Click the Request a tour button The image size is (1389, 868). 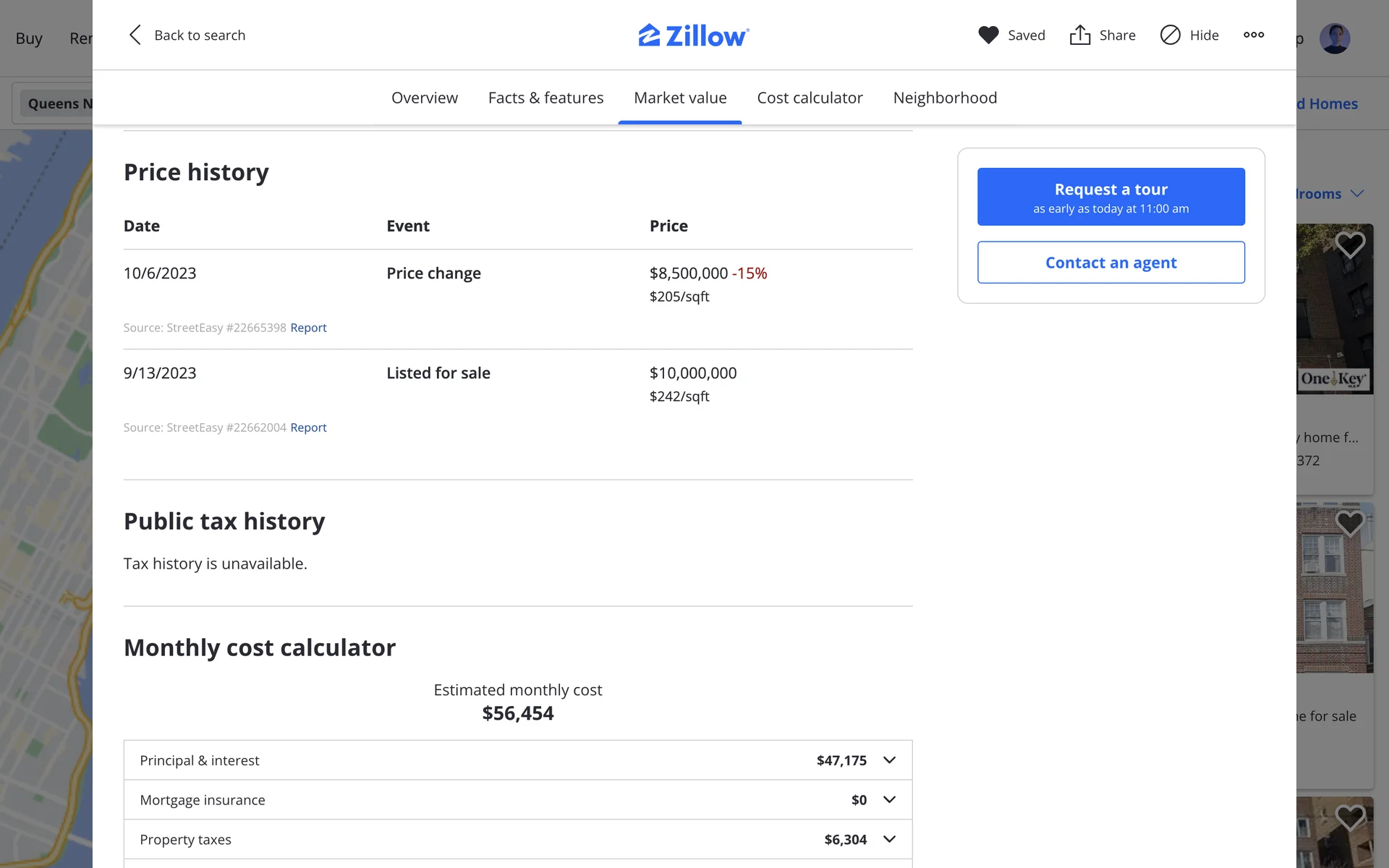pyautogui.click(x=1110, y=197)
